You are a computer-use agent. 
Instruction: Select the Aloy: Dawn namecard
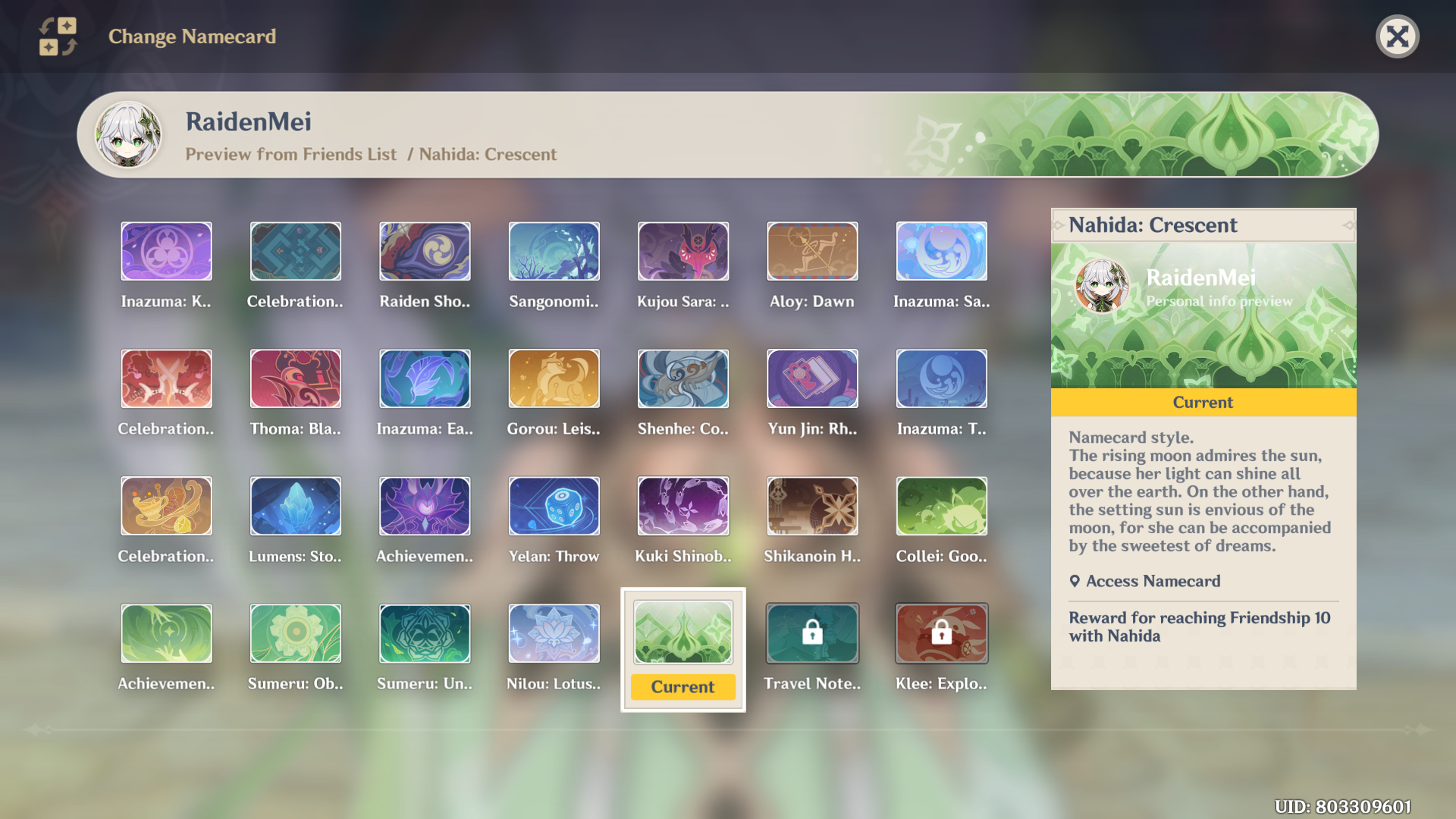coord(812,251)
